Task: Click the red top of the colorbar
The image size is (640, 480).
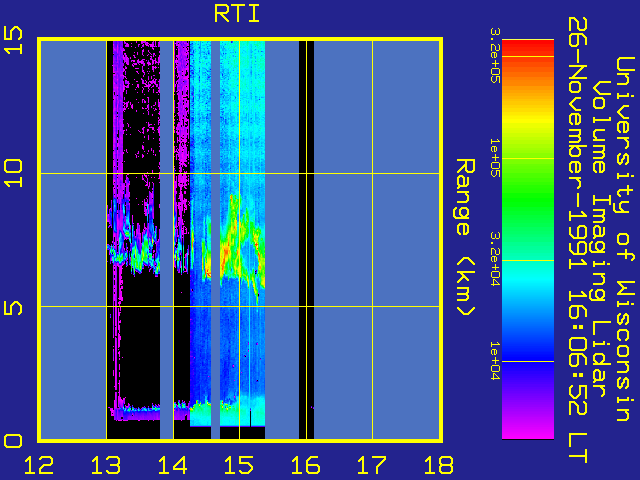Action: click(x=528, y=48)
